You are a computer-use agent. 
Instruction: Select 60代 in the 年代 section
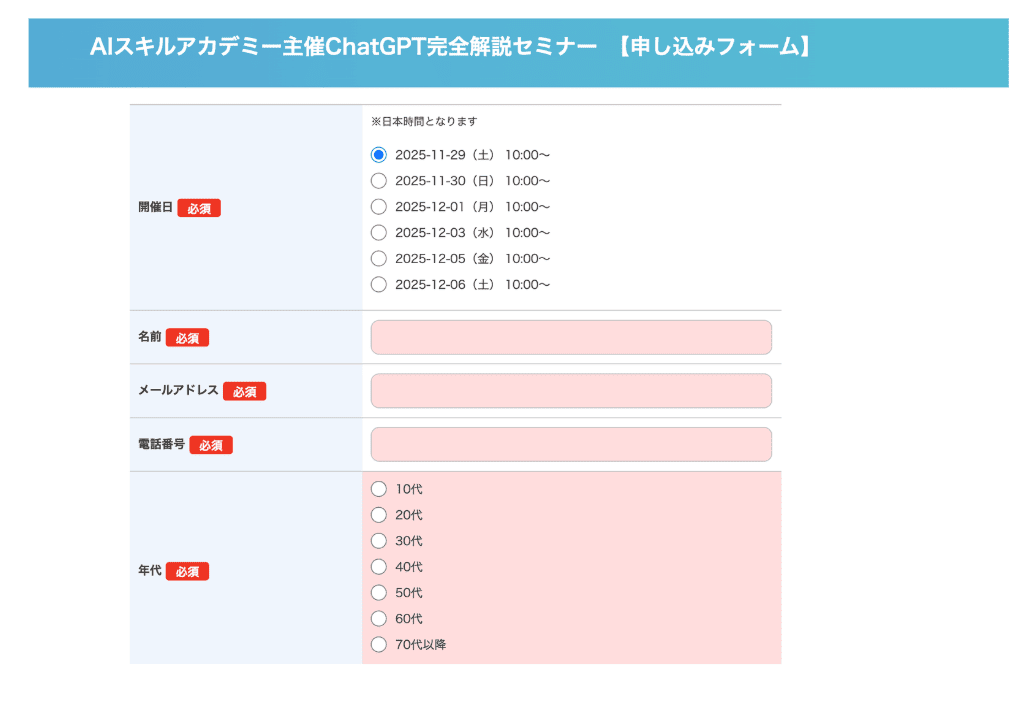point(379,619)
